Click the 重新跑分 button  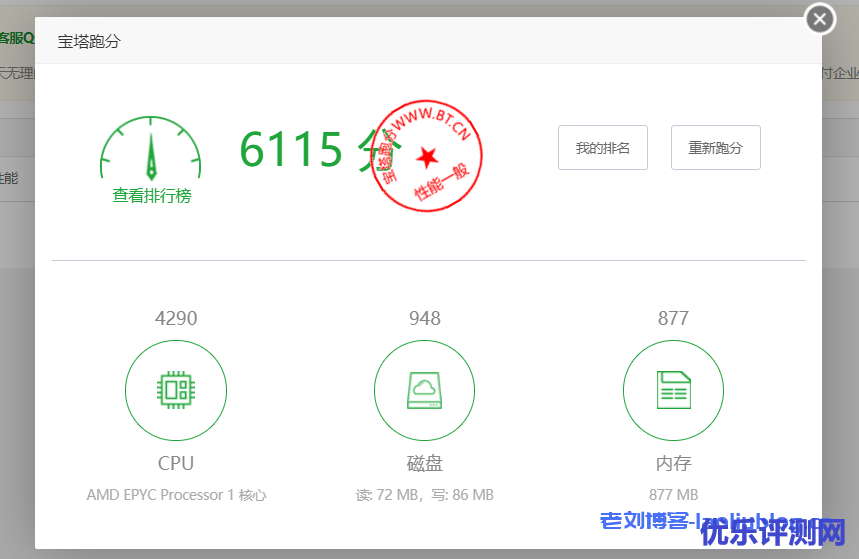[715, 147]
